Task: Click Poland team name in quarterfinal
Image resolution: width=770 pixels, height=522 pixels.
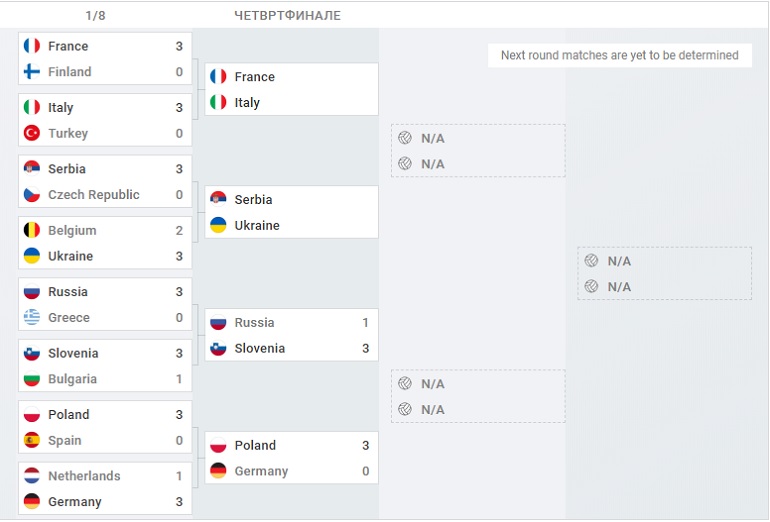Action: (x=255, y=445)
